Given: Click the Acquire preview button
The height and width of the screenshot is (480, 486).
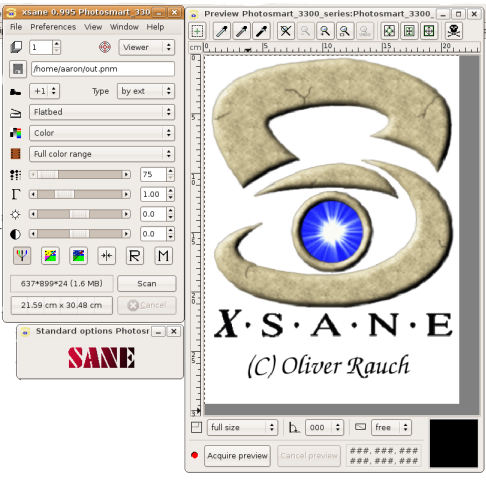Looking at the screenshot, I should coord(237,456).
